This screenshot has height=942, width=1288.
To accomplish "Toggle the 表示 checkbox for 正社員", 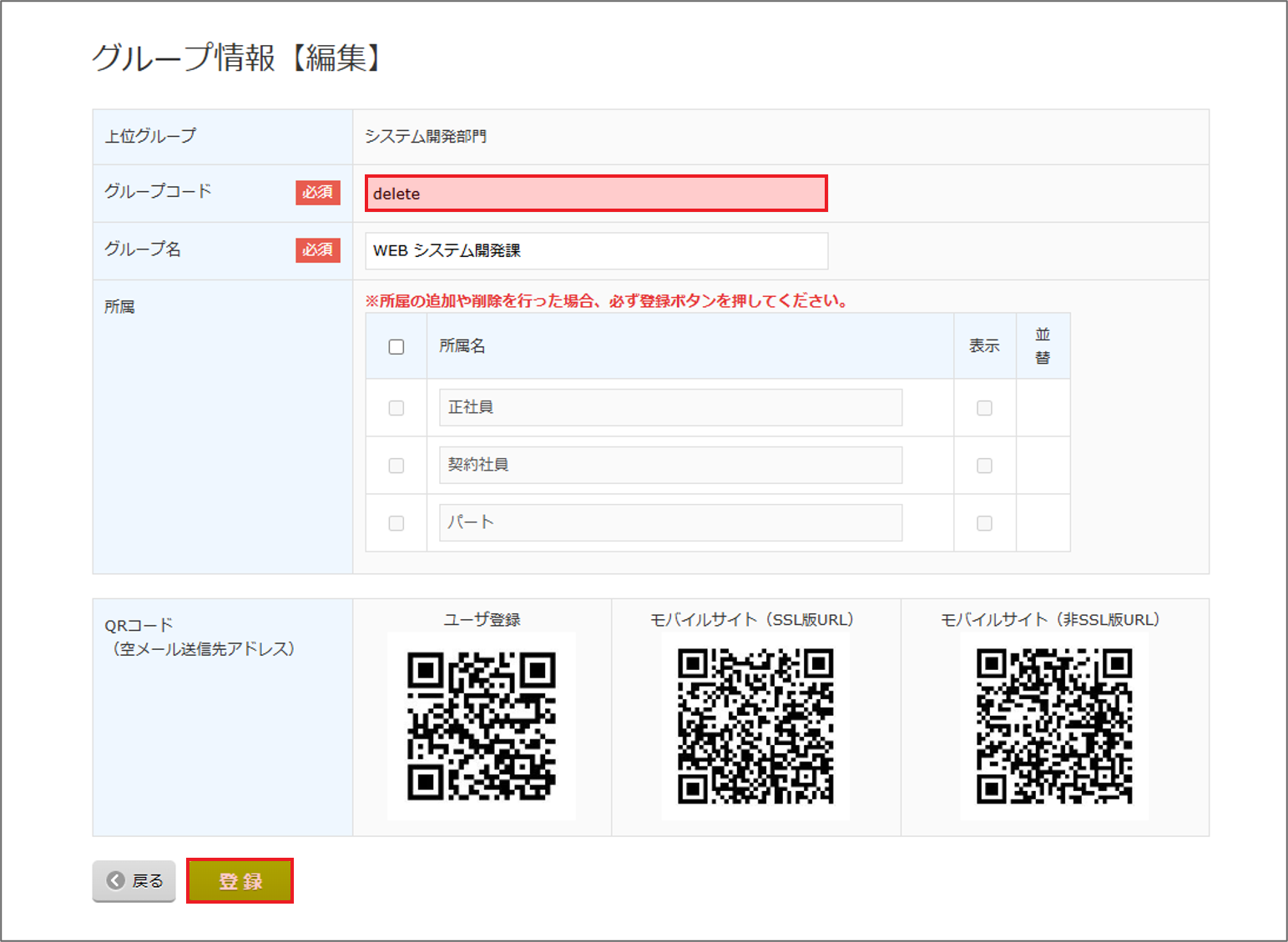I will click(985, 408).
